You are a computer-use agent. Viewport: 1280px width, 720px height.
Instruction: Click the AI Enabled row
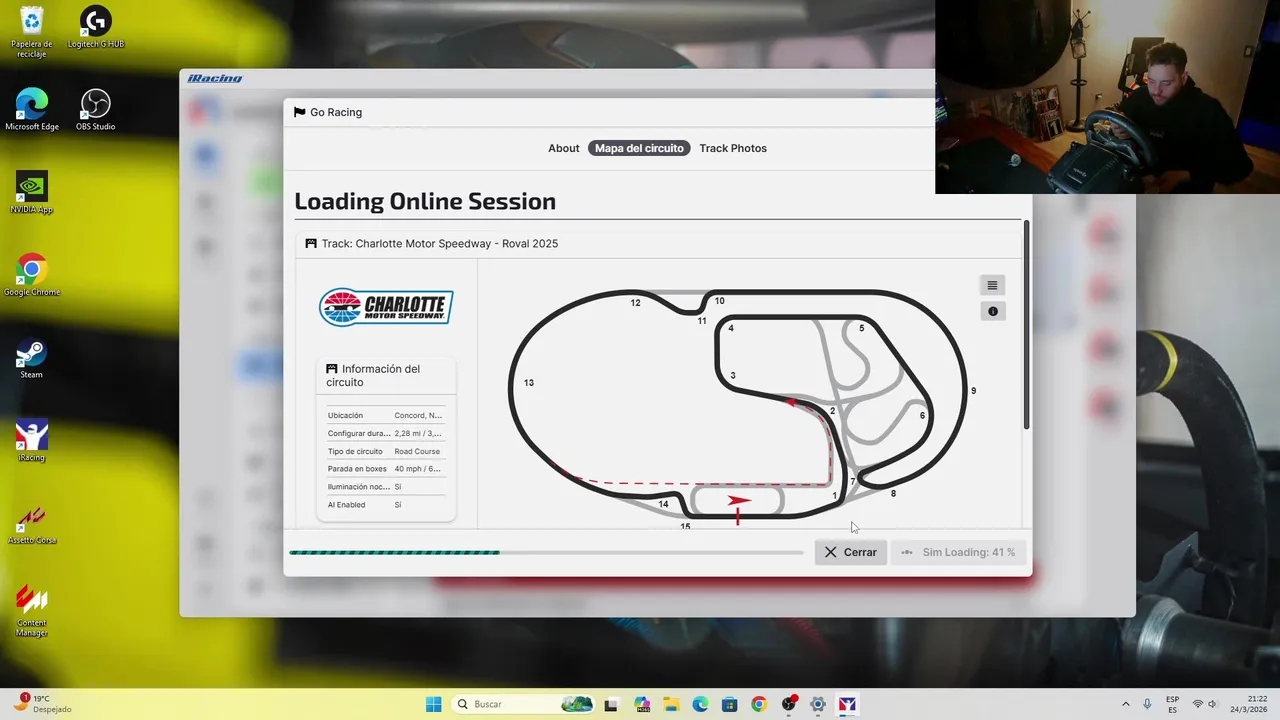(x=386, y=504)
